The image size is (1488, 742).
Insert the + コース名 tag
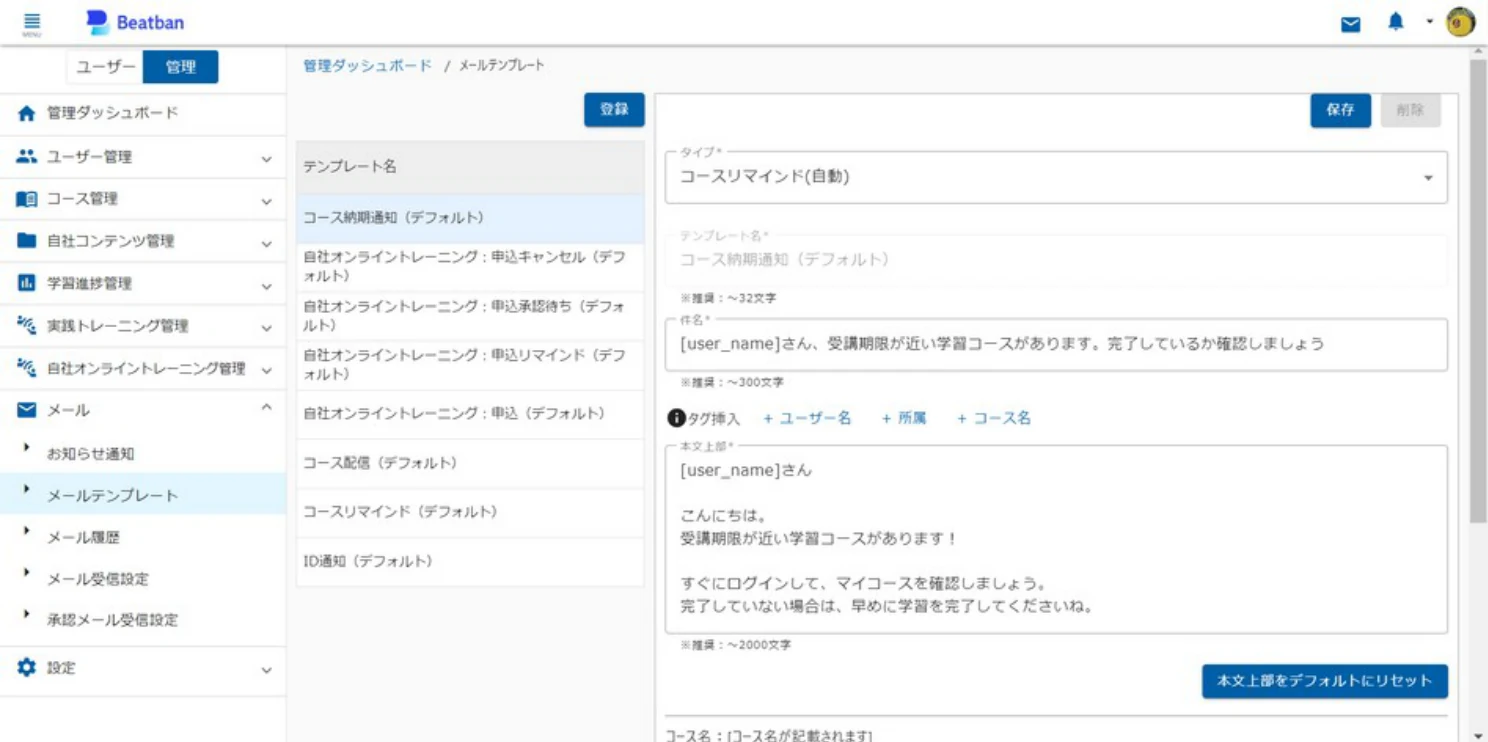(994, 418)
